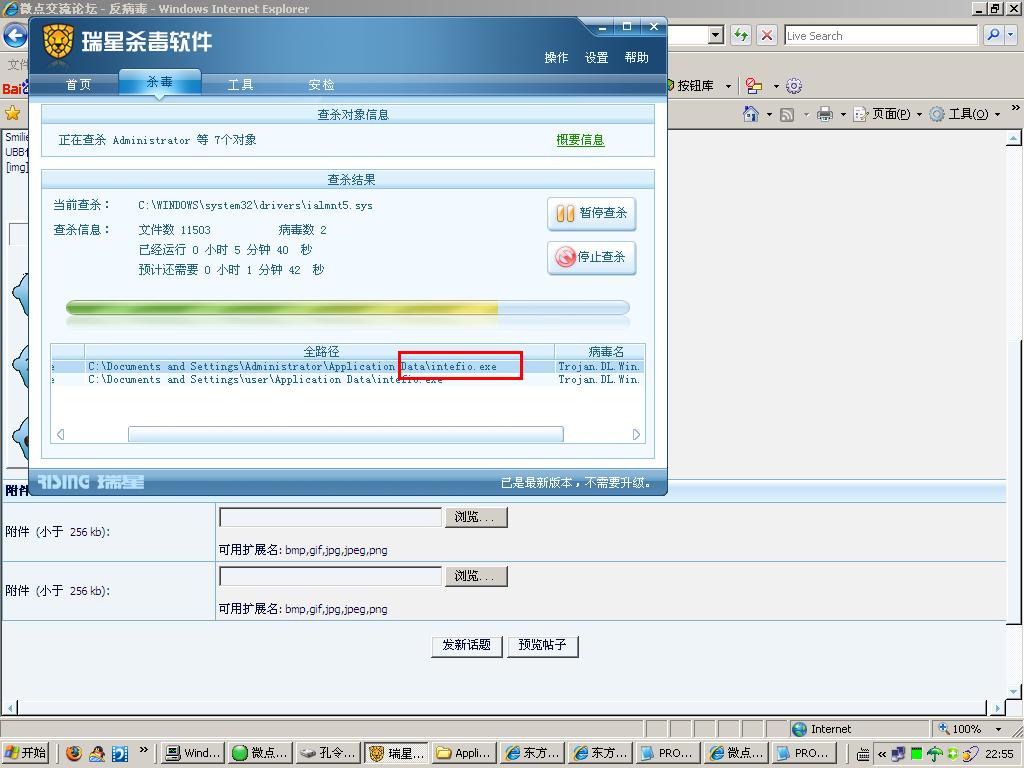Click the 概要信息 link
1024x768 pixels.
click(x=581, y=140)
